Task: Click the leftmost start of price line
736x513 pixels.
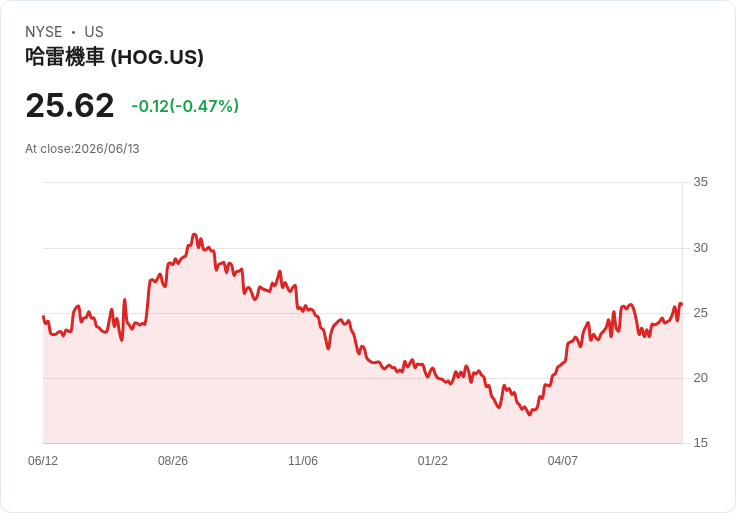Action: pos(43,316)
